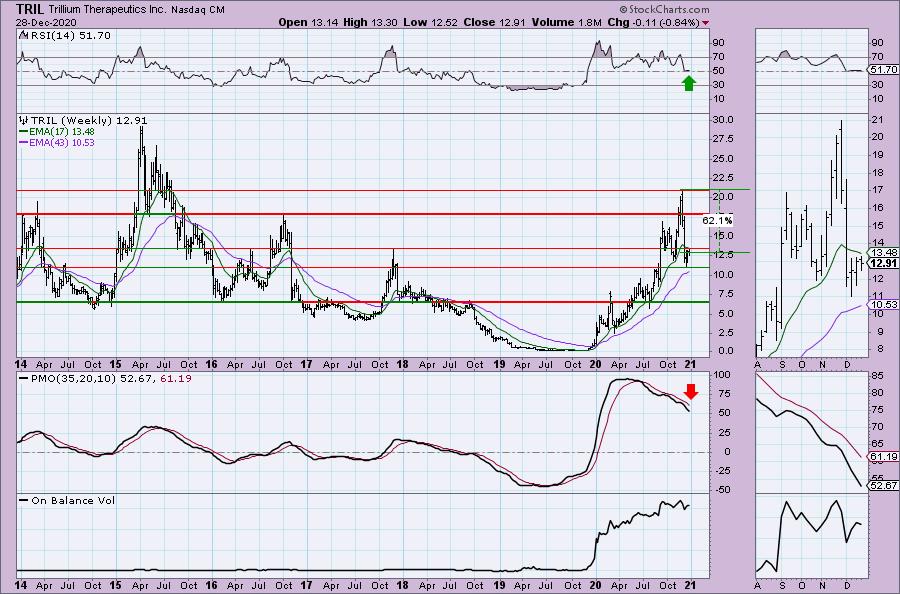
Task: Click the green EMA(17) legend line swatch
Action: (x=24, y=131)
